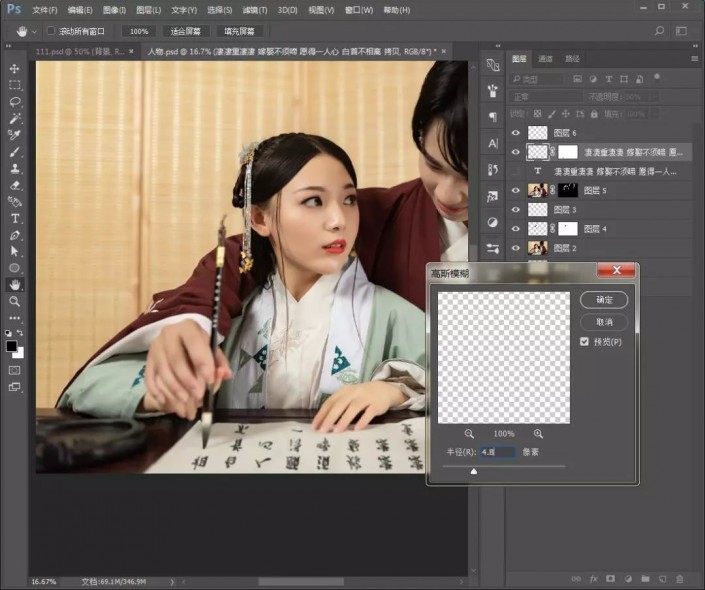The image size is (705, 590).
Task: Open the Hand tool preset picker arrow
Action: coord(35,31)
